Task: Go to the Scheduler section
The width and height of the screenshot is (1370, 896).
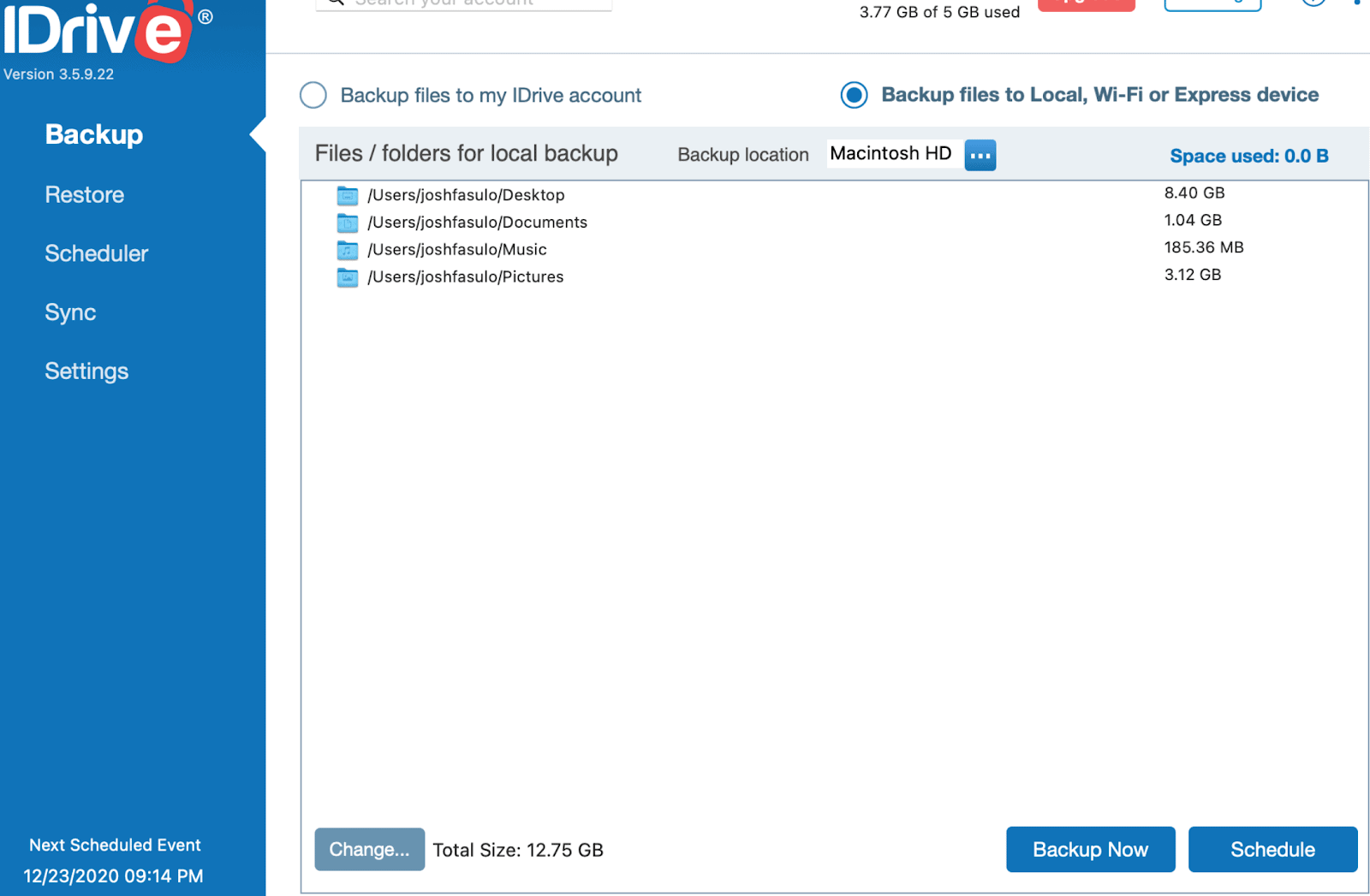Action: 97,253
